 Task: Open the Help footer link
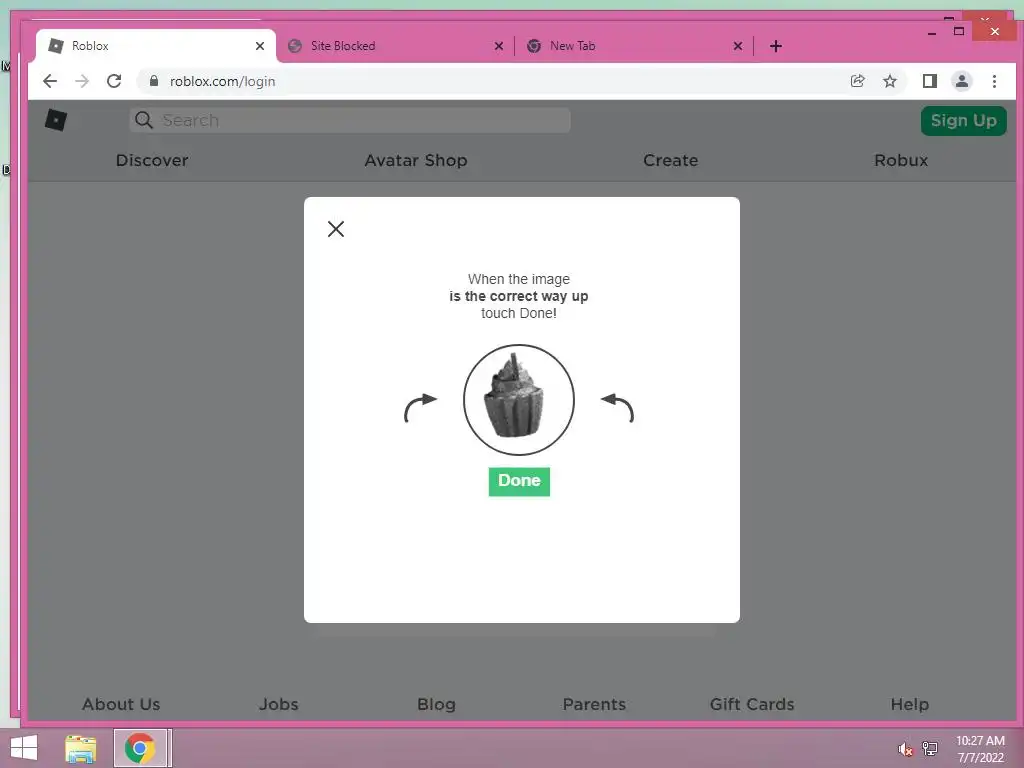910,704
